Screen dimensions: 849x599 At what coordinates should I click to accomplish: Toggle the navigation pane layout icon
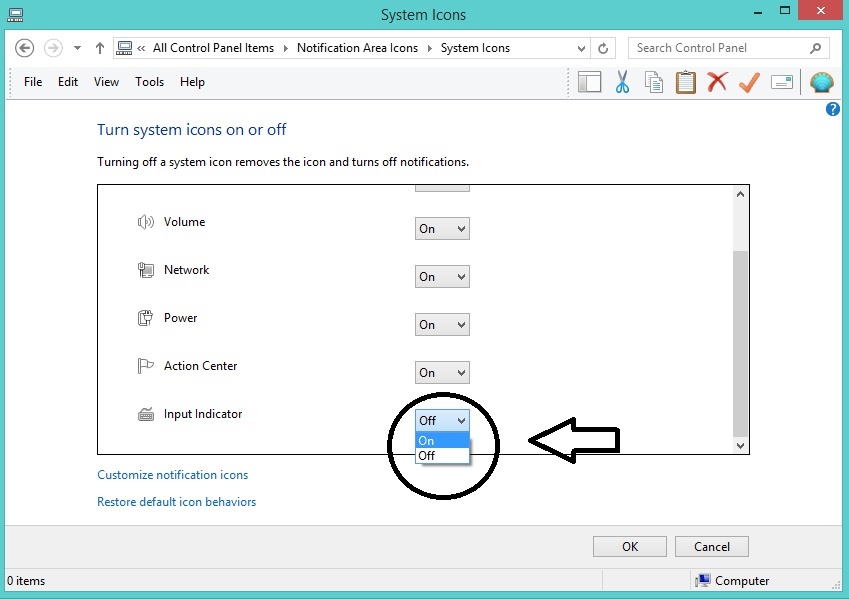(590, 82)
